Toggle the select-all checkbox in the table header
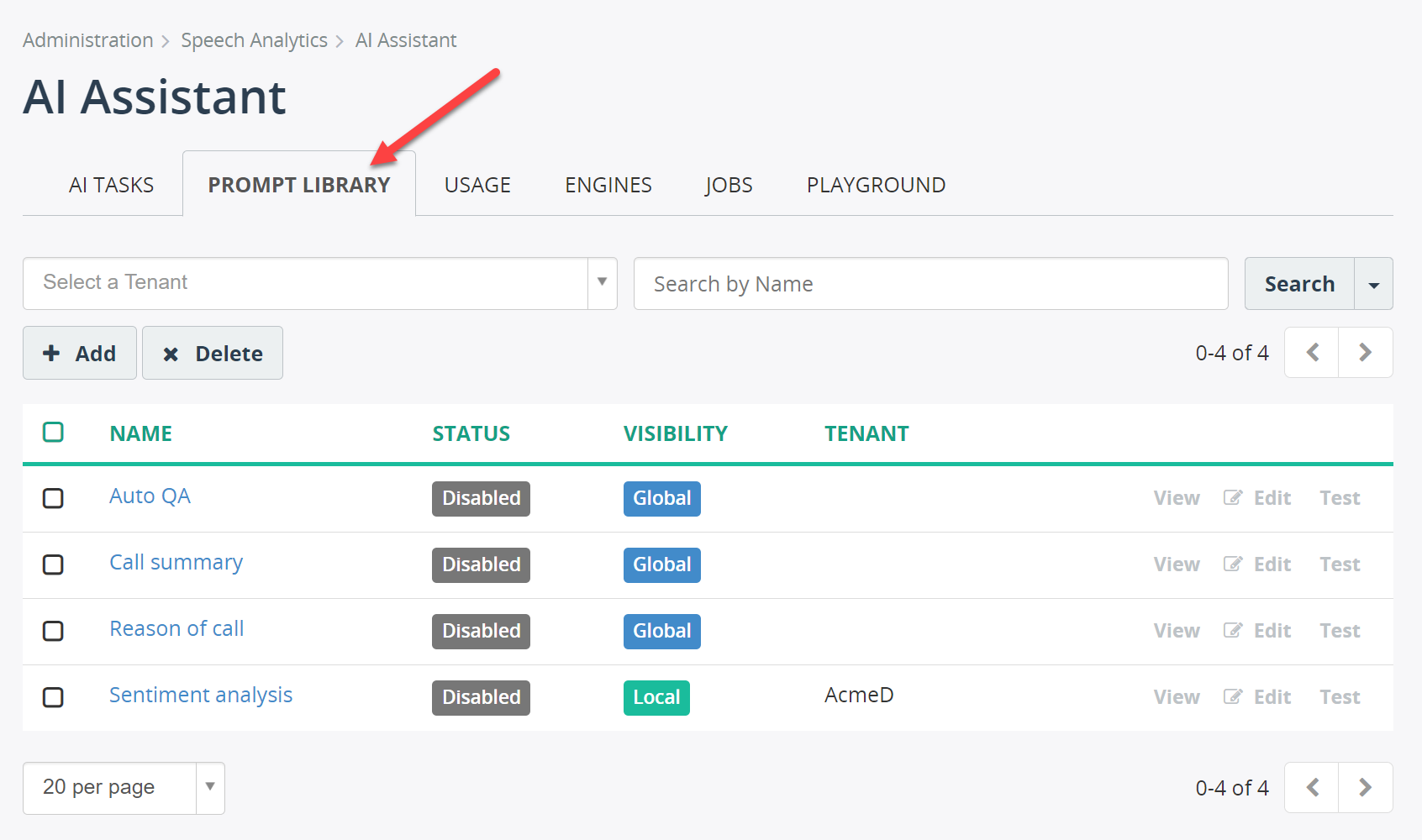 [53, 432]
